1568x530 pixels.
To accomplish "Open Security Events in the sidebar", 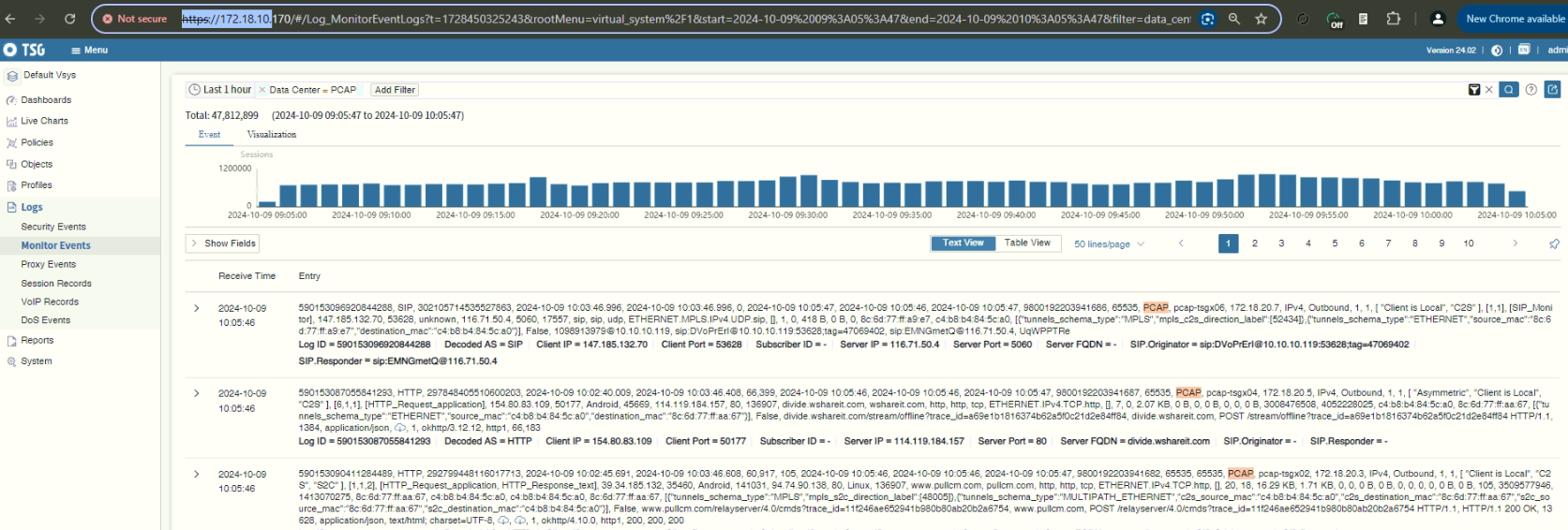I will [x=53, y=227].
